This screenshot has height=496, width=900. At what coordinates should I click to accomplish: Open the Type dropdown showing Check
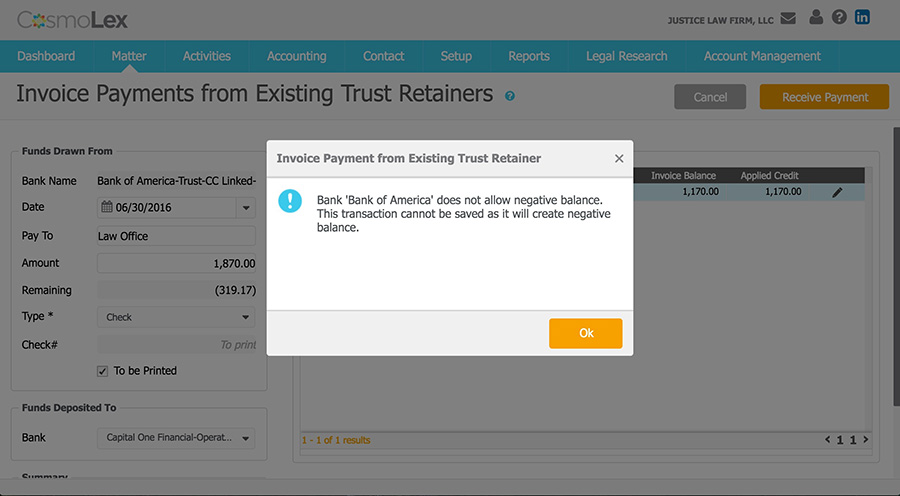176,317
